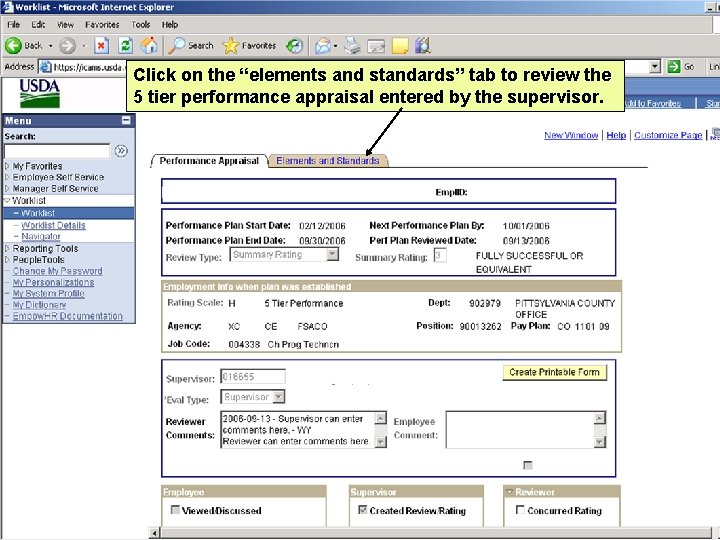Expand the PeopleTools folder
This screenshot has width=720, height=540.
[x=7, y=259]
